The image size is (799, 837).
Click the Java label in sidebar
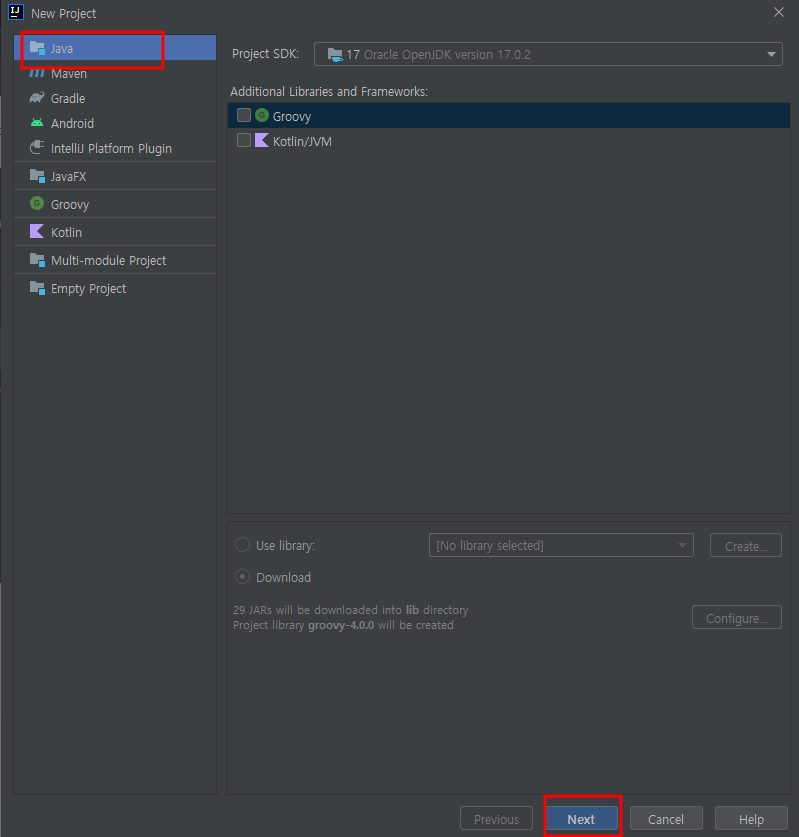(x=62, y=49)
